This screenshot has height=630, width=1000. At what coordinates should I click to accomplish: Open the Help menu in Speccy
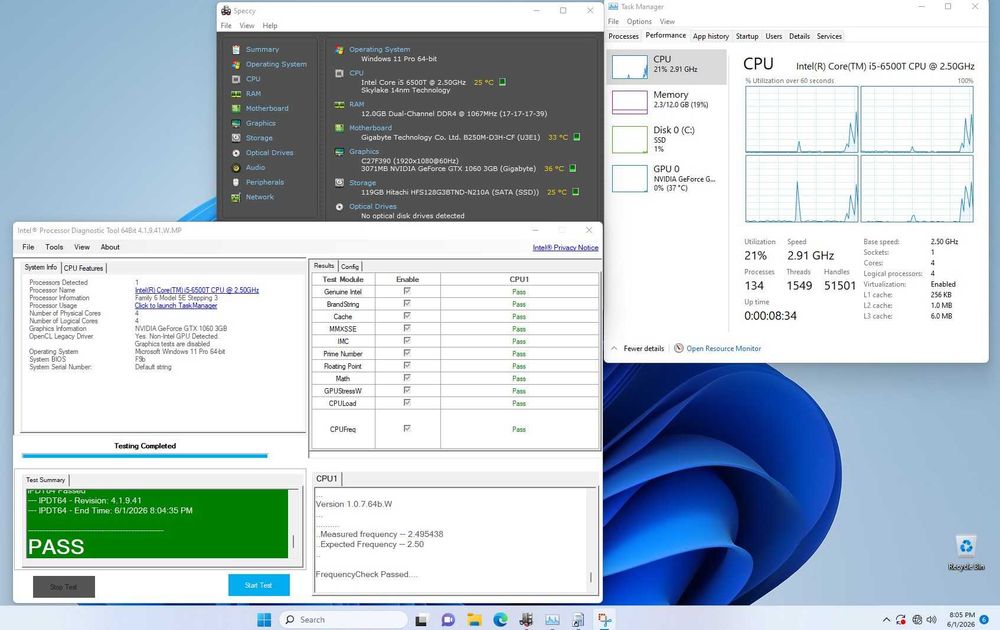(x=270, y=26)
